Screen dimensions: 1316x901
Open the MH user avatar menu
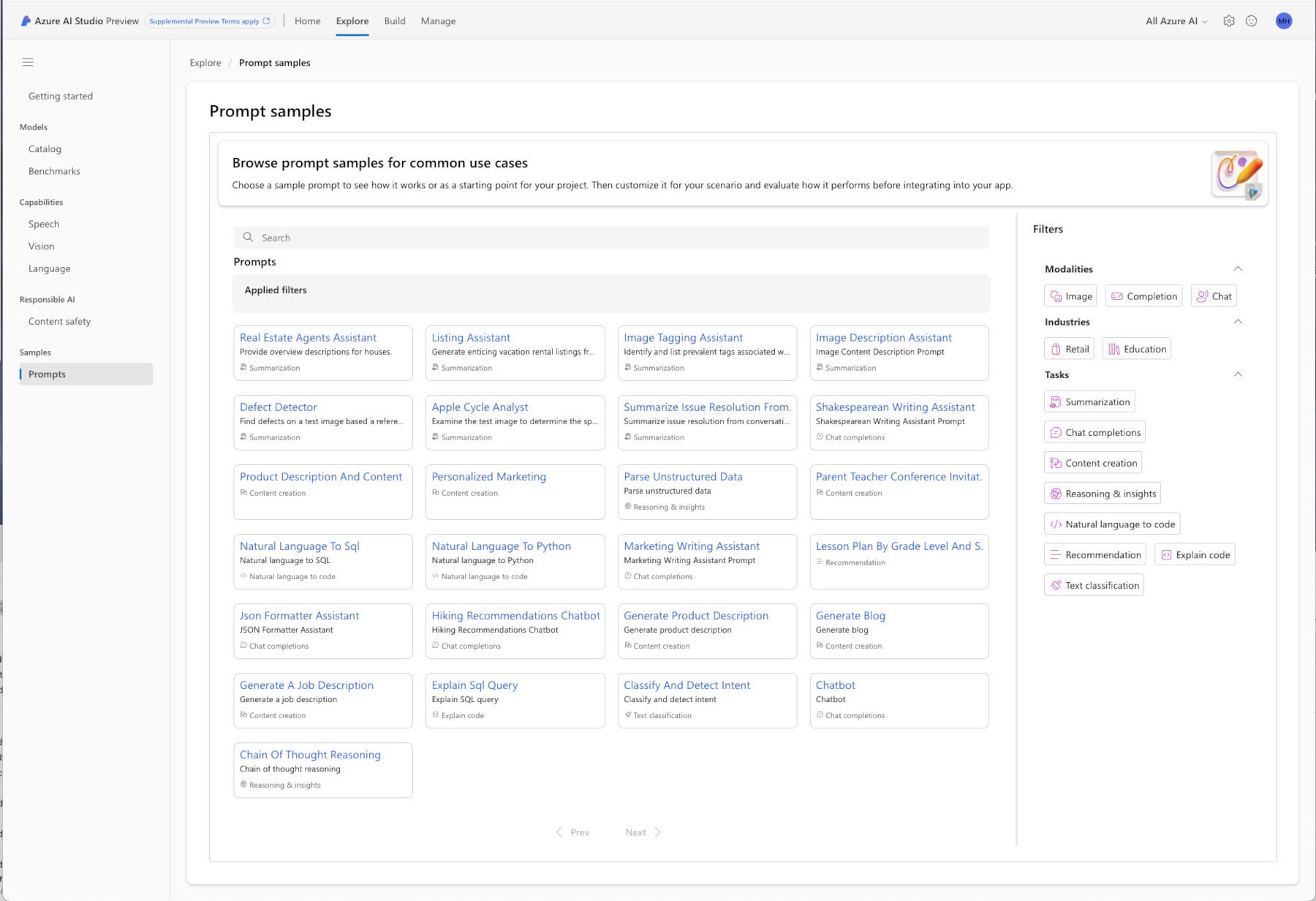pyautogui.click(x=1284, y=21)
